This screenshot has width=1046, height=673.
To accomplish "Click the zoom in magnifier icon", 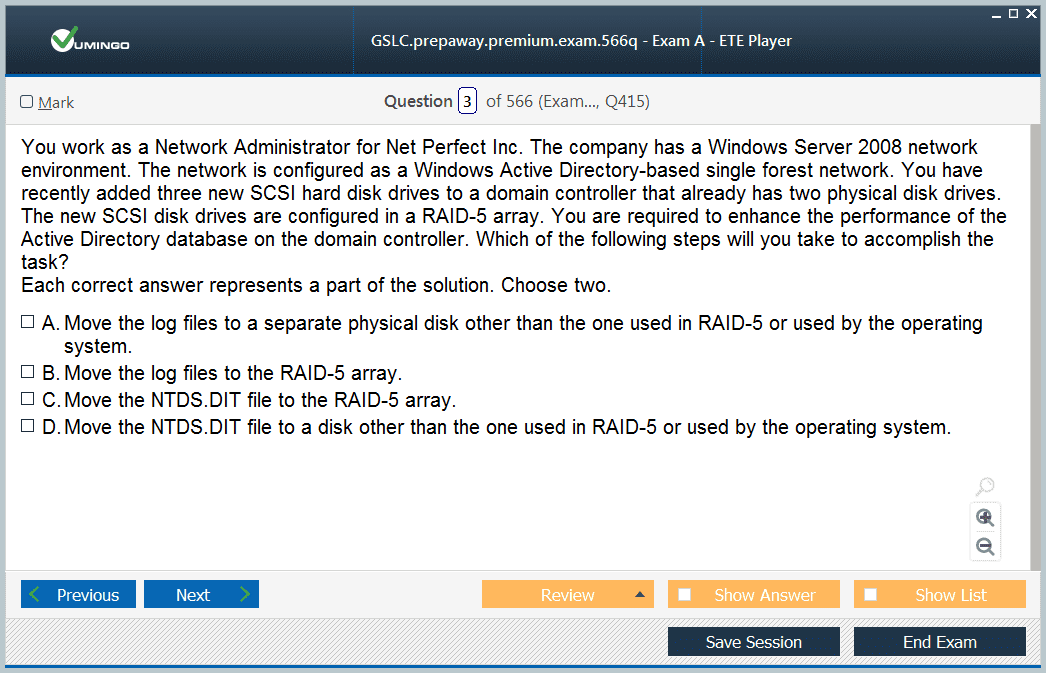I will pyautogui.click(x=985, y=518).
